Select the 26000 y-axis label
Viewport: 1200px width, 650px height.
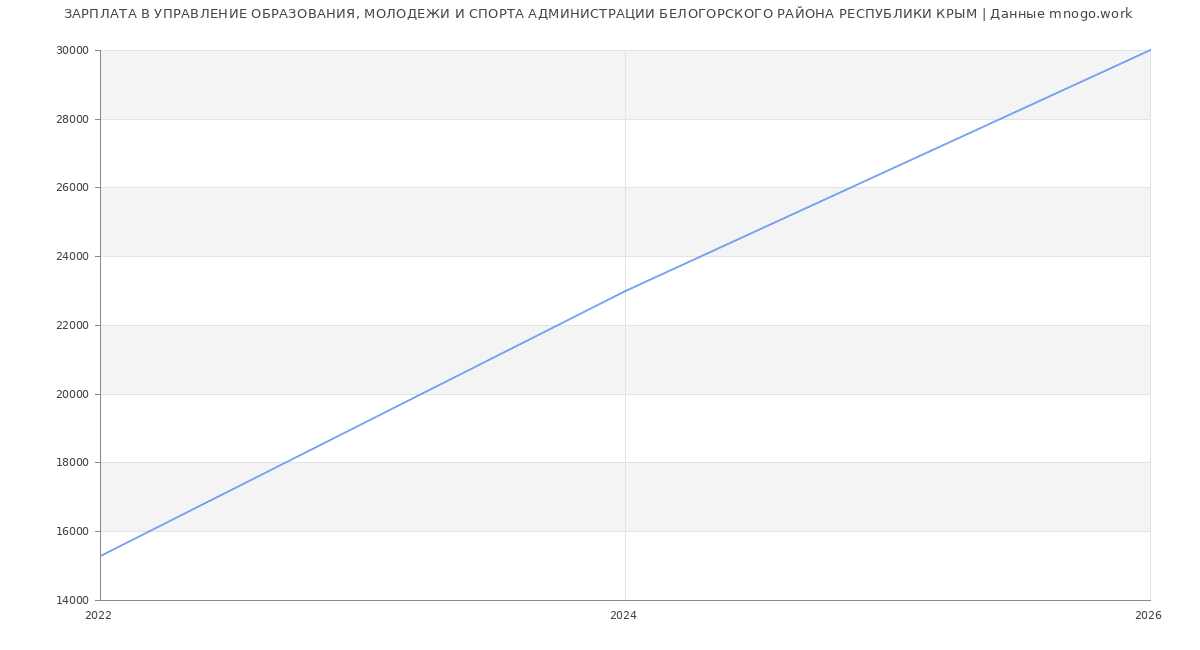click(74, 187)
